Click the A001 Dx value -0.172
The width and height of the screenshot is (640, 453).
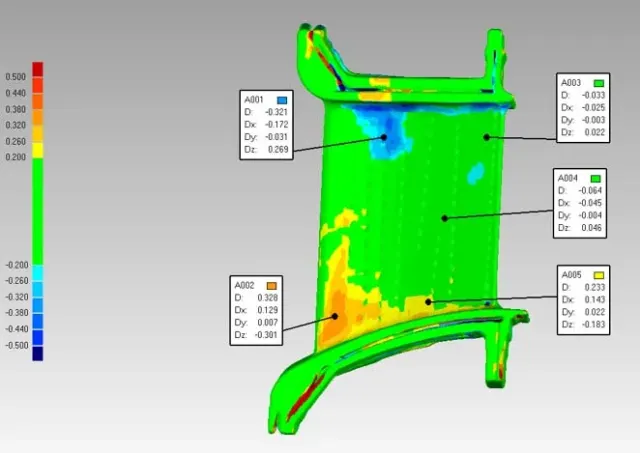pyautogui.click(x=277, y=124)
